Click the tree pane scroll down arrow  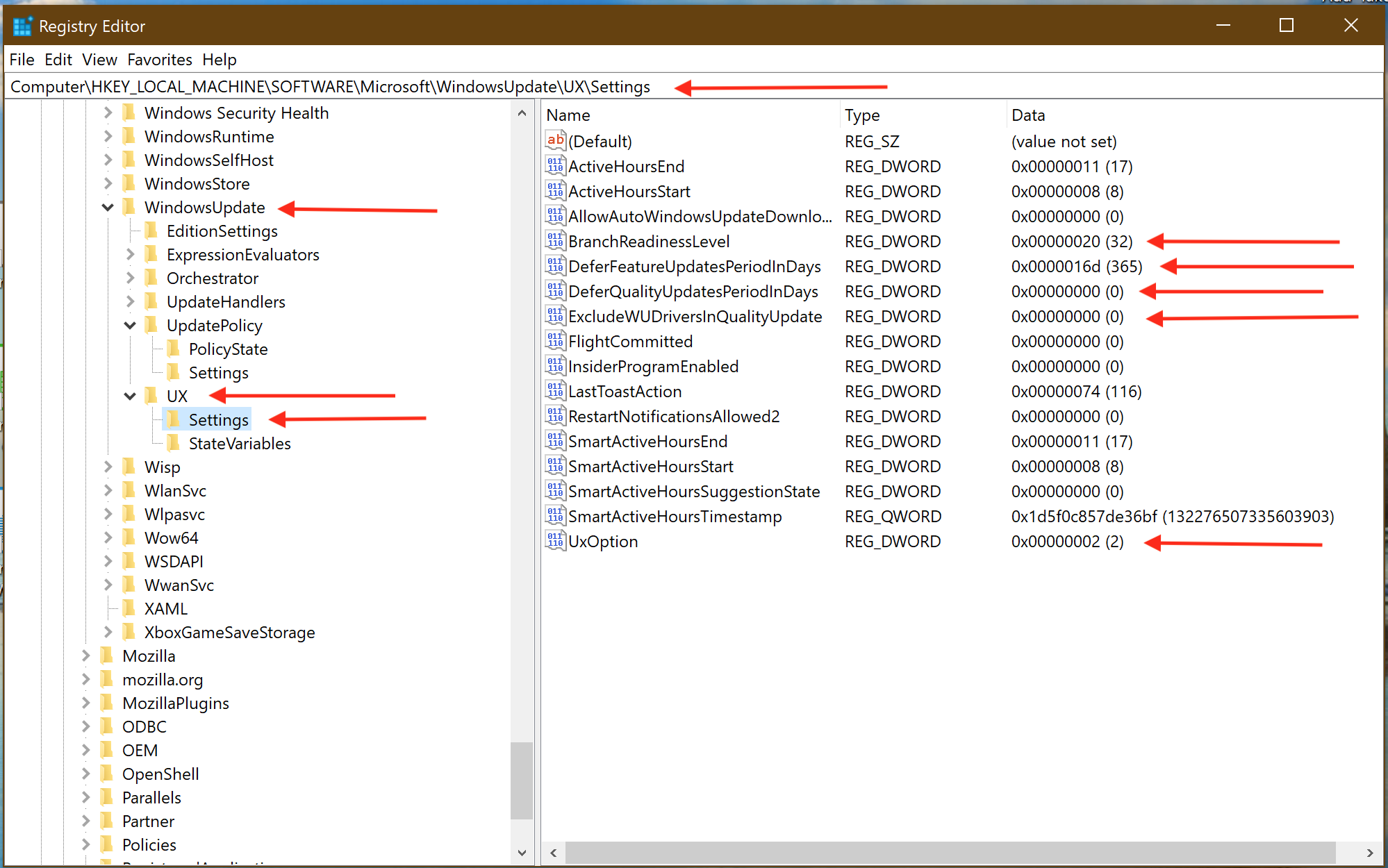tap(522, 852)
